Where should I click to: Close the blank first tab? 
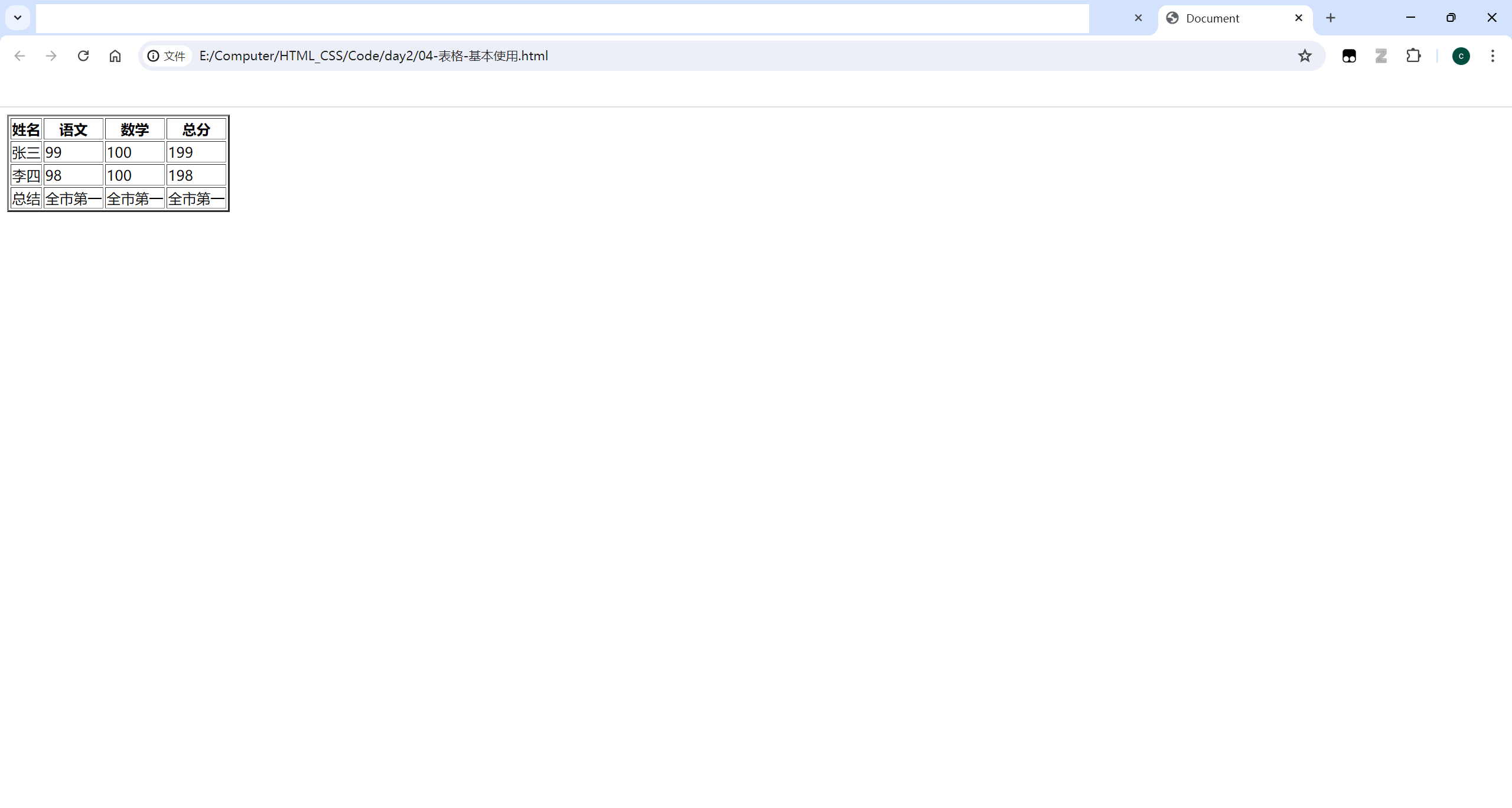pos(1138,18)
